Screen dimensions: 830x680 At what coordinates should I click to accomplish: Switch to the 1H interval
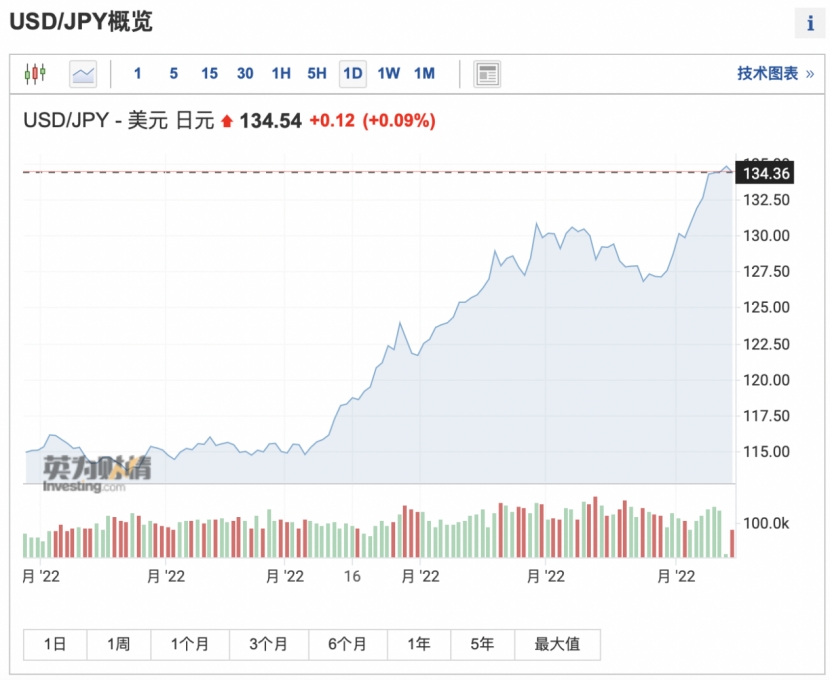[x=281, y=73]
